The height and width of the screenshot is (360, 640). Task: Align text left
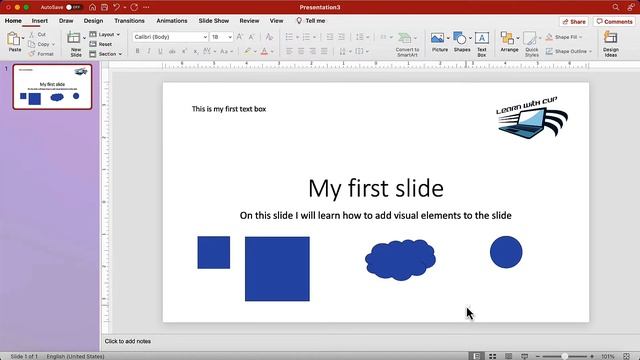click(289, 51)
